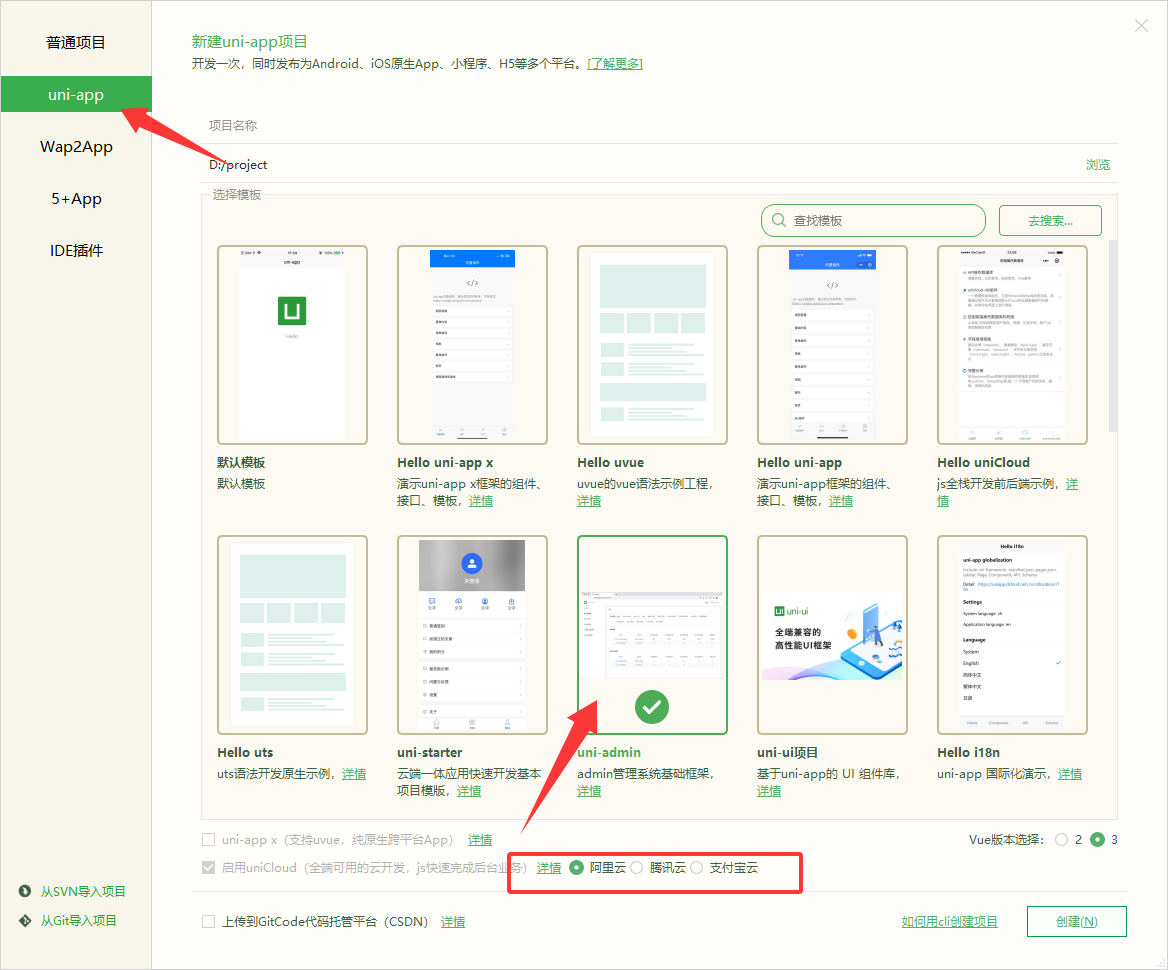Viewport: 1168px width, 970px height.
Task: Open the 了解更多 link
Action: pyautogui.click(x=615, y=64)
